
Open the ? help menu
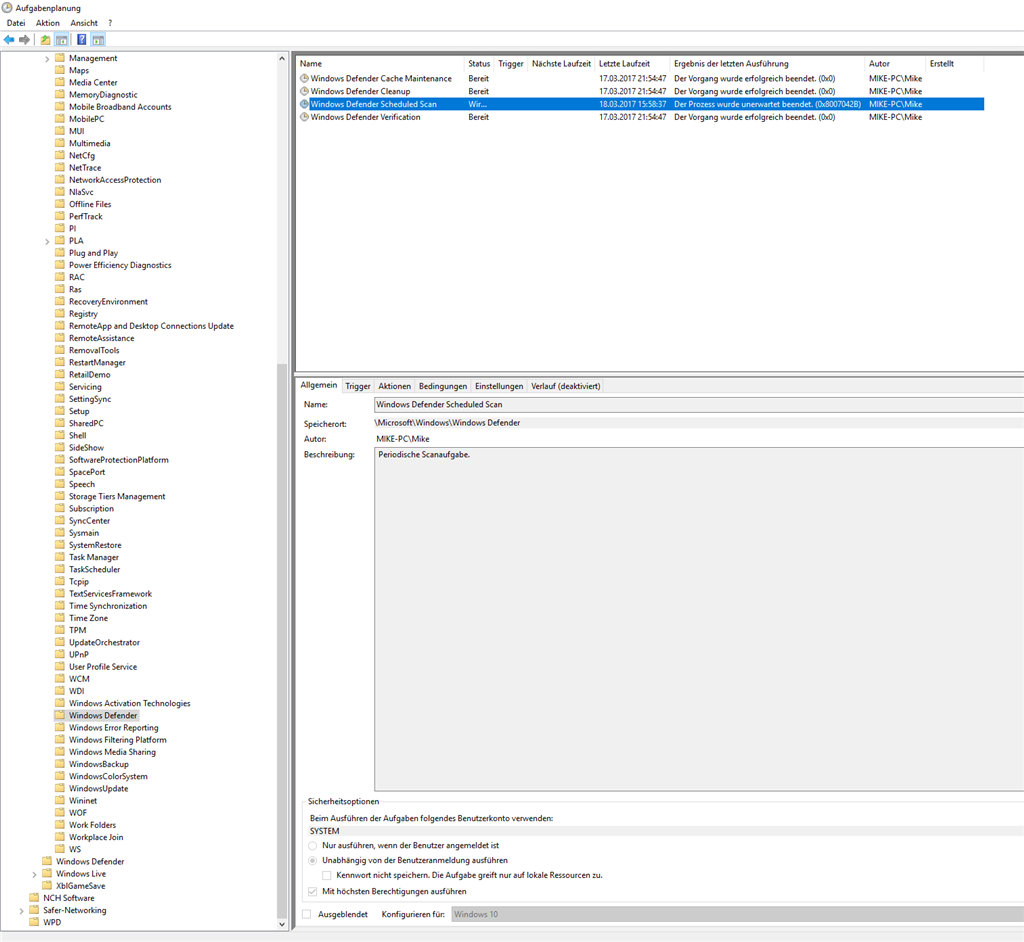[x=110, y=23]
